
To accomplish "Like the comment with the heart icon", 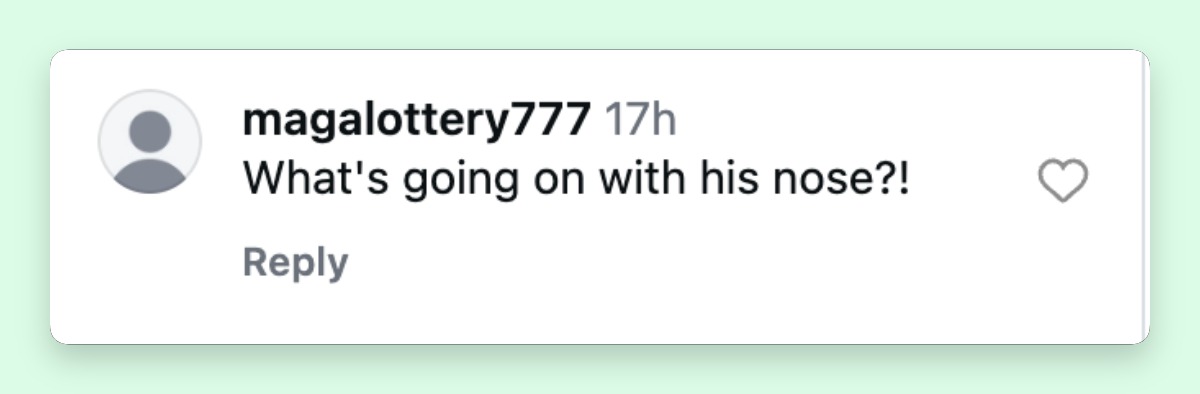I will point(1063,182).
